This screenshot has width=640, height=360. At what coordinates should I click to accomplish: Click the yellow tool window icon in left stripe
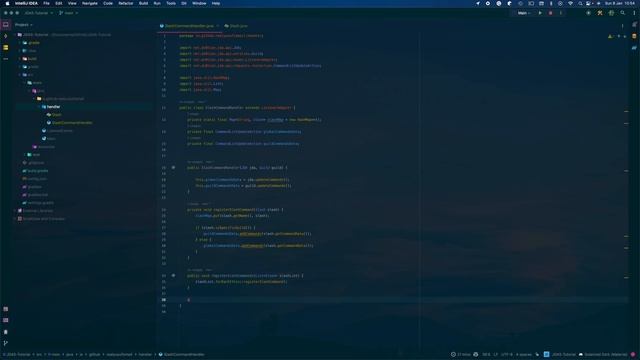tap(6, 48)
